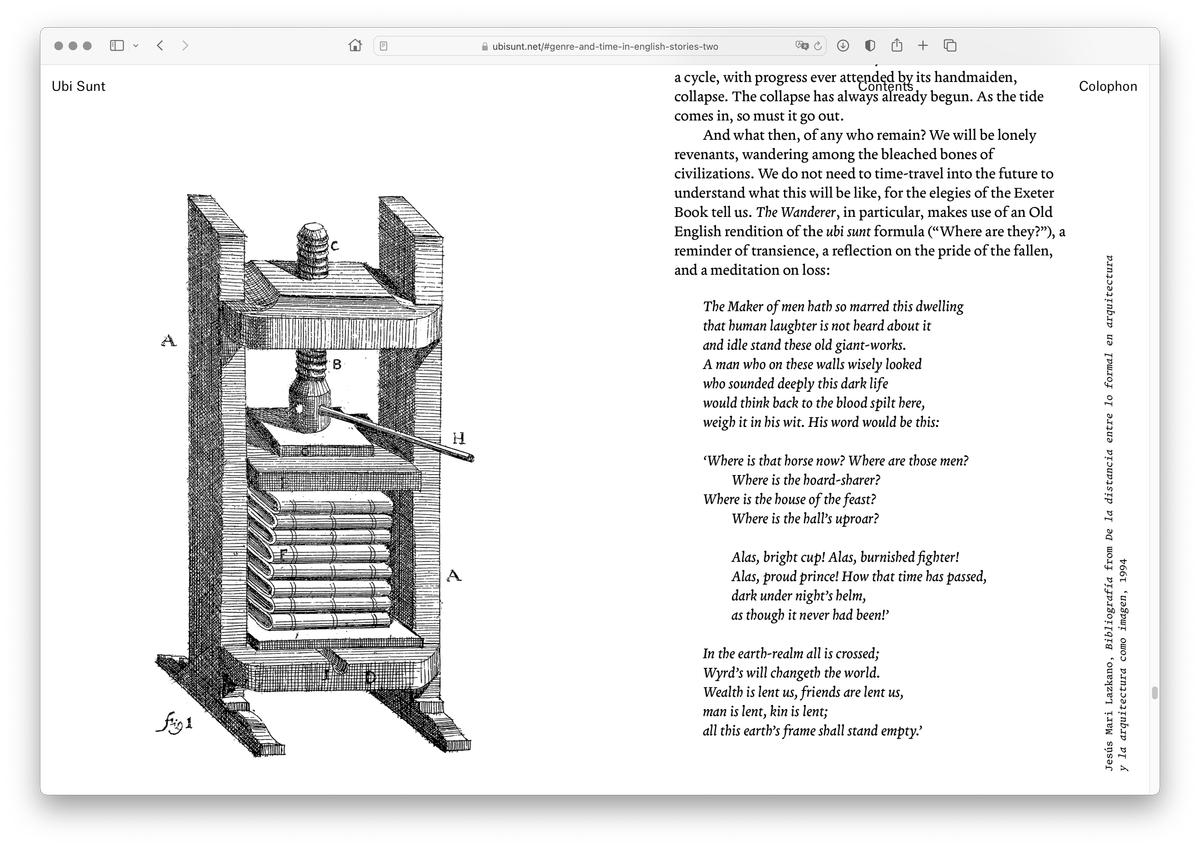Click the ubisunt.net address field

600,46
